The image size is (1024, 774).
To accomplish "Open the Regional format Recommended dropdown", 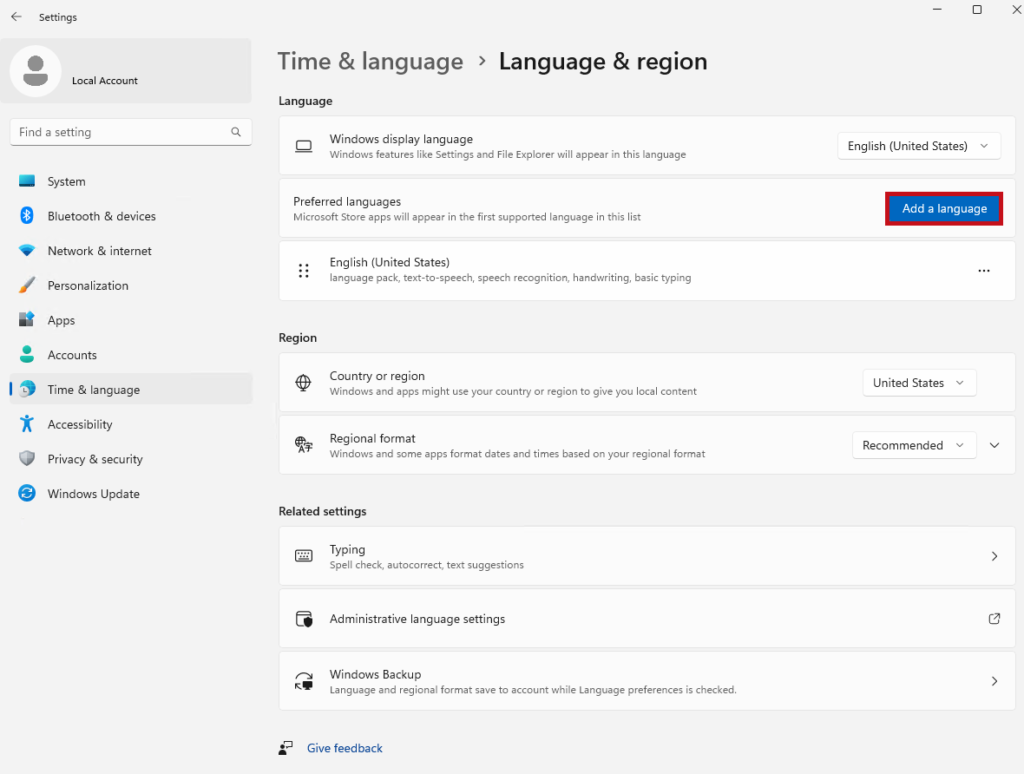I will point(913,446).
